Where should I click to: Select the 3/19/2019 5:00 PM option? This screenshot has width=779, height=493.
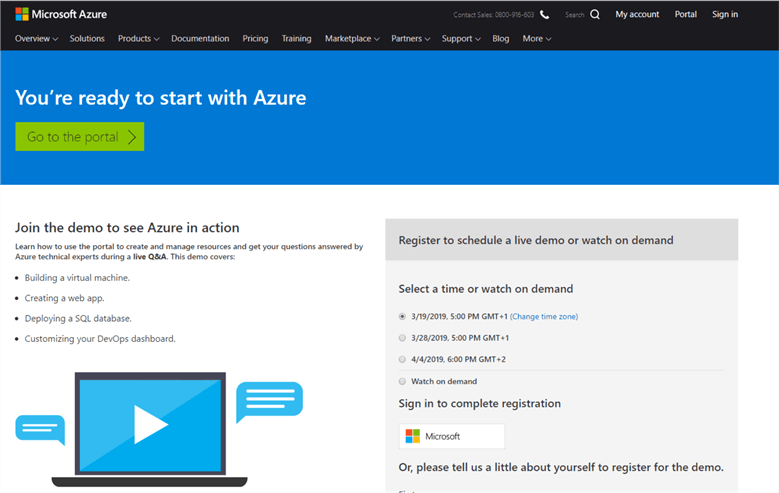[x=402, y=317]
